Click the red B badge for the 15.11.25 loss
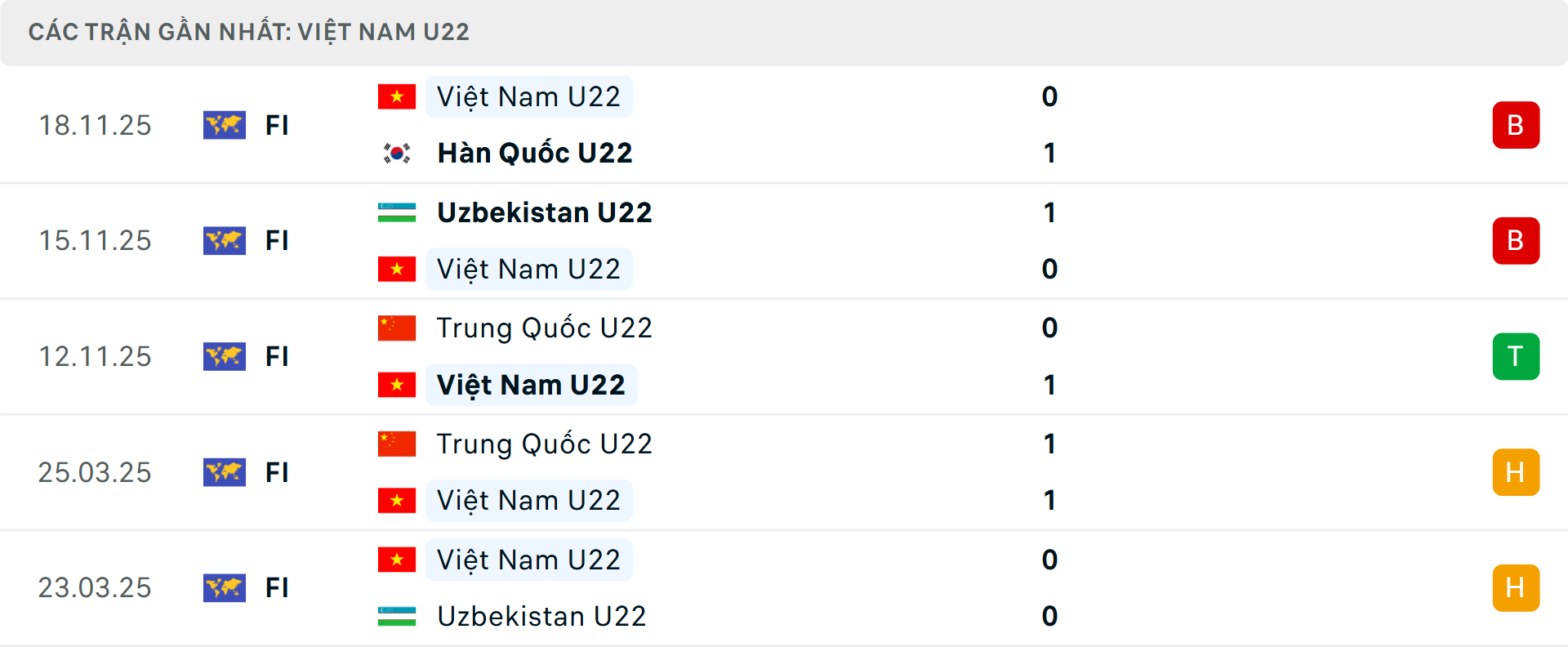The height and width of the screenshot is (647, 1568). click(x=1516, y=240)
